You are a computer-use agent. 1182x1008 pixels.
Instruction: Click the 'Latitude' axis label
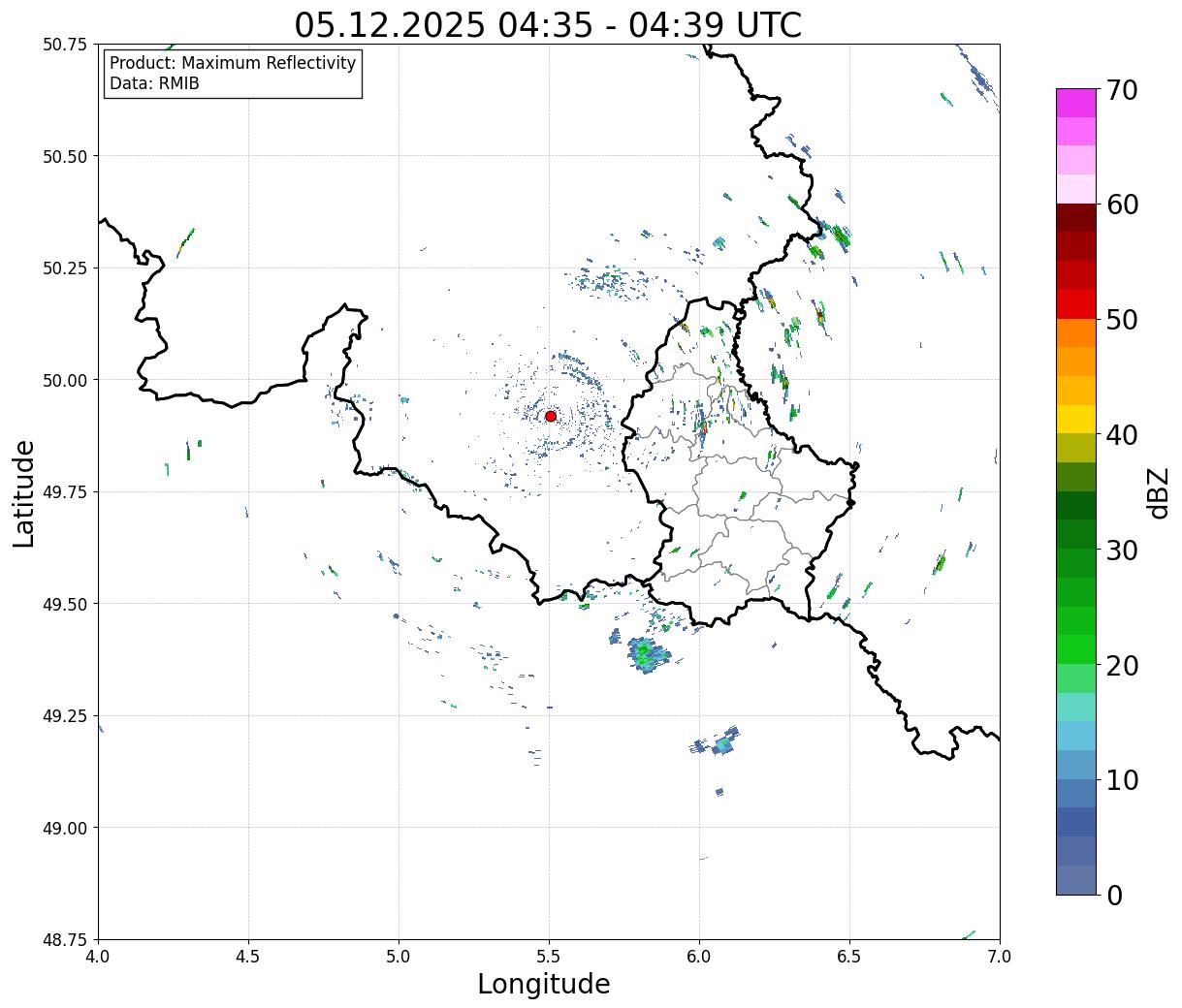coord(24,493)
